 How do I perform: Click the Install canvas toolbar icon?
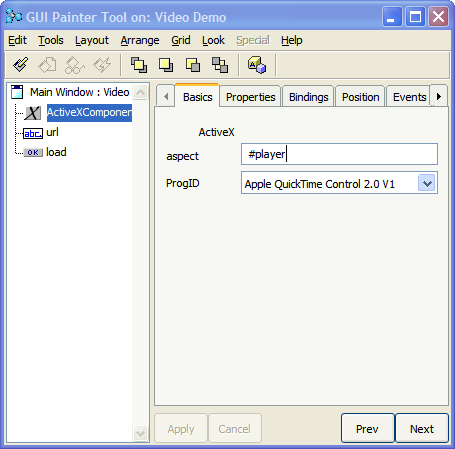(x=20, y=65)
